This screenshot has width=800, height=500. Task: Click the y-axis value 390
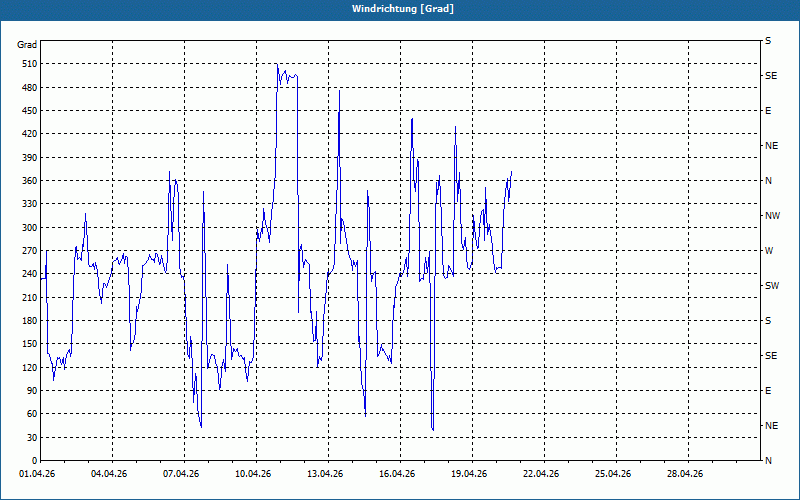30,158
